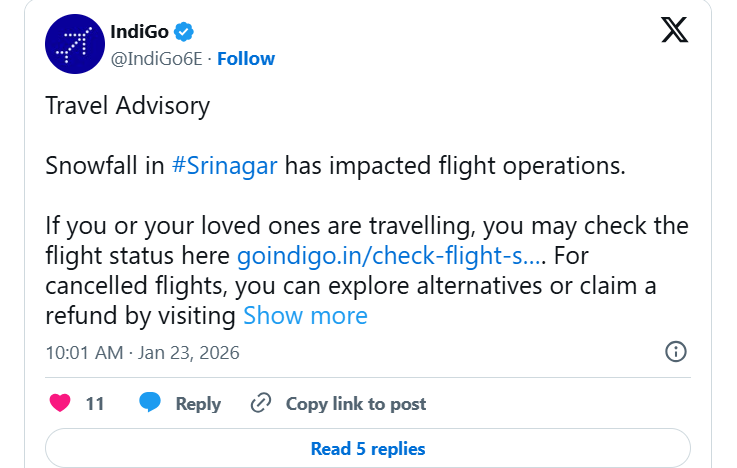Click the X logo icon
737x468 pixels.
(675, 30)
